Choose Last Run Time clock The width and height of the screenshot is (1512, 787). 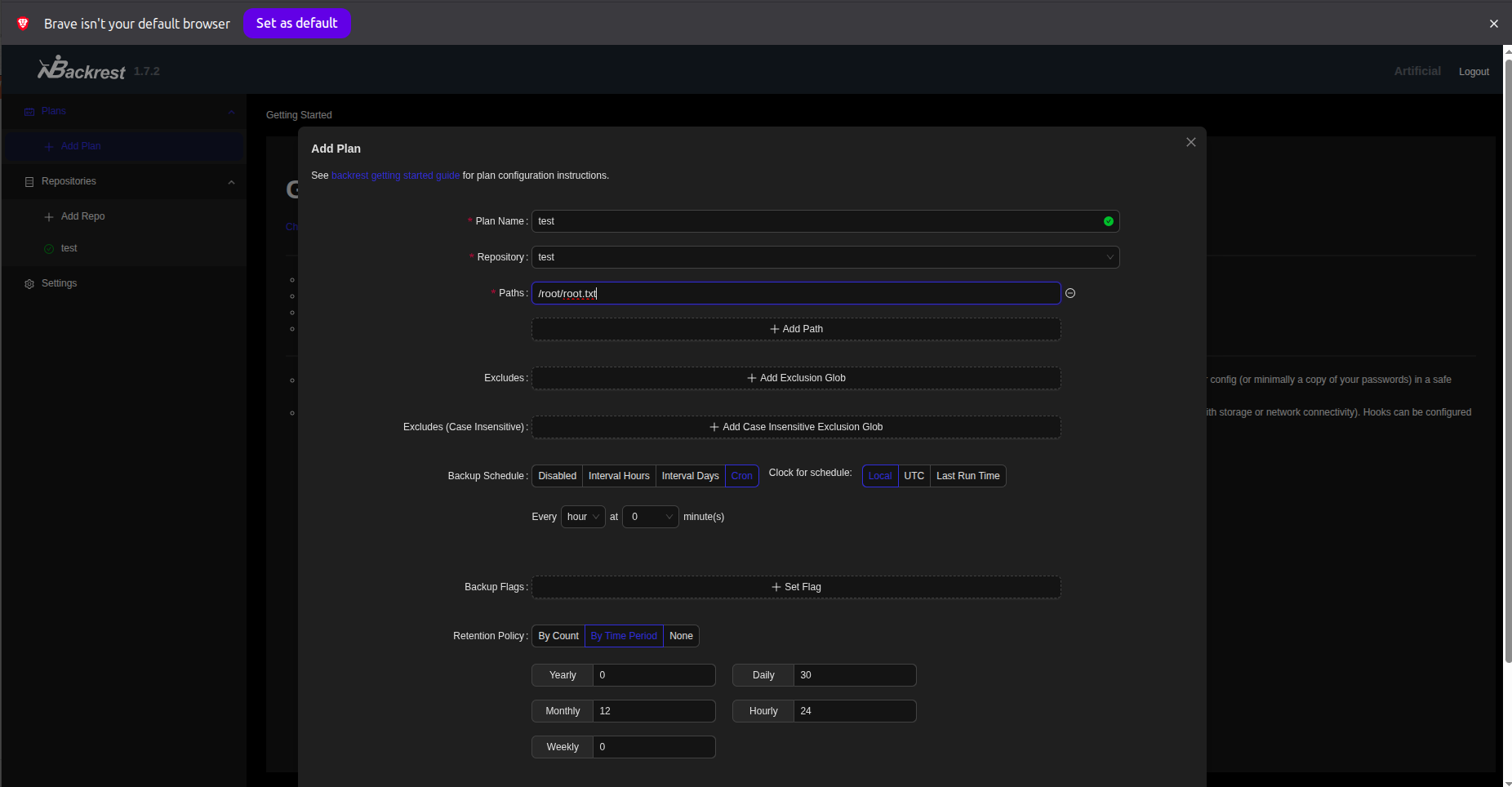[x=968, y=476]
